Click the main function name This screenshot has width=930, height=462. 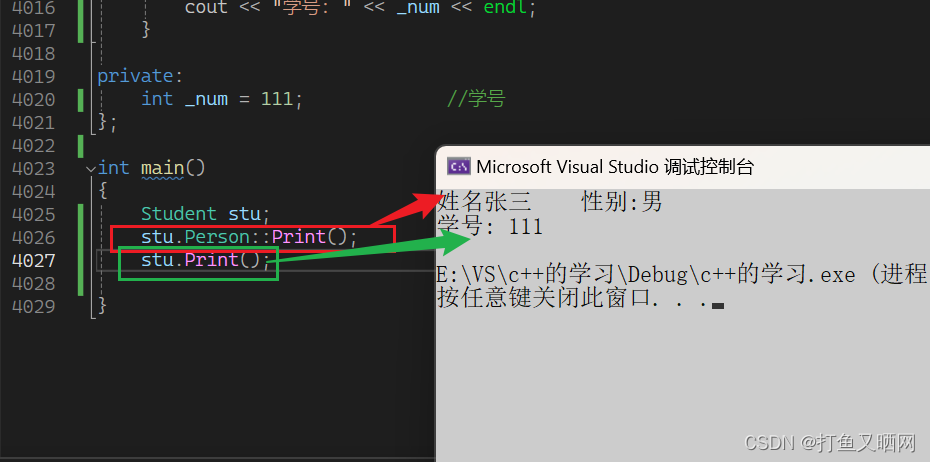coord(163,168)
